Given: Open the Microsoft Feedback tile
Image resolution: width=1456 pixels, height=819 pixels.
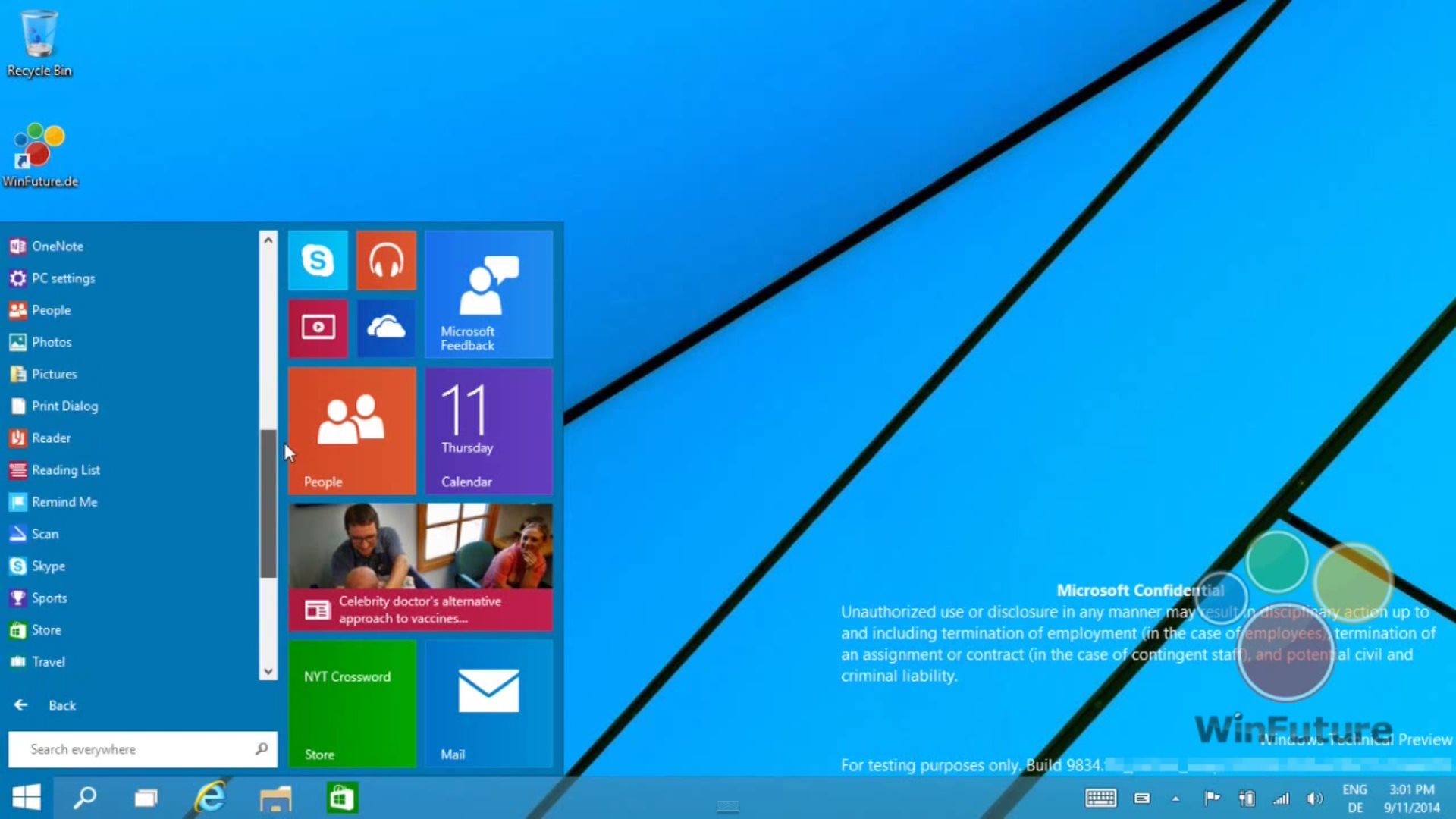Looking at the screenshot, I should (x=488, y=294).
